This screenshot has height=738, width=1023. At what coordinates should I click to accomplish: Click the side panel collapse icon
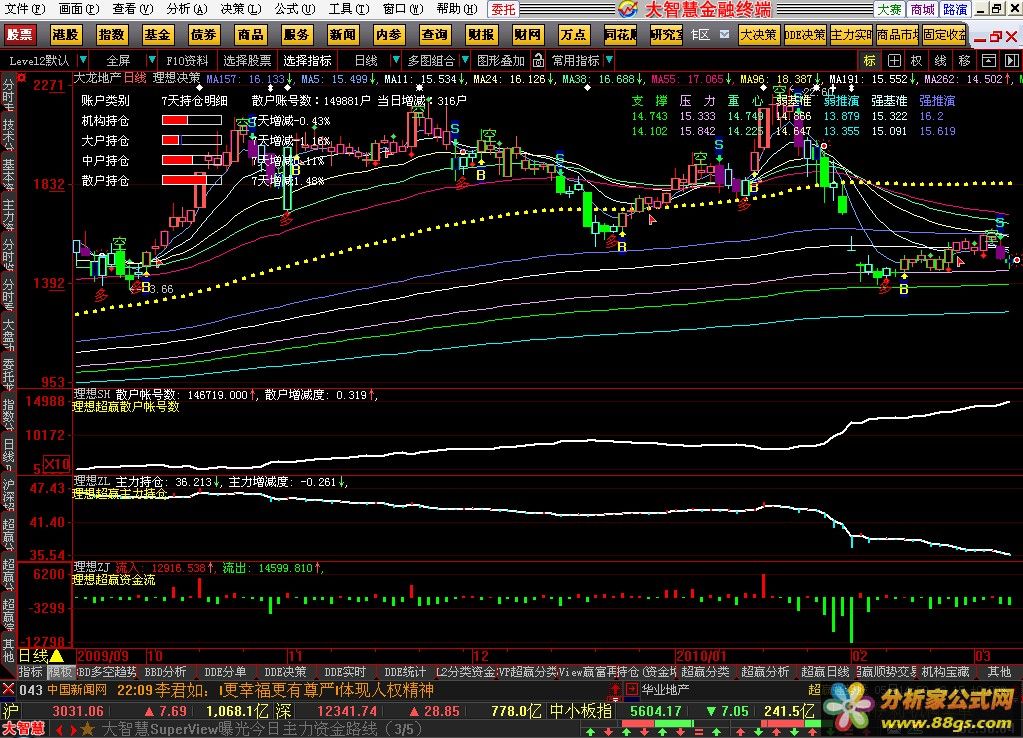coord(1011,61)
